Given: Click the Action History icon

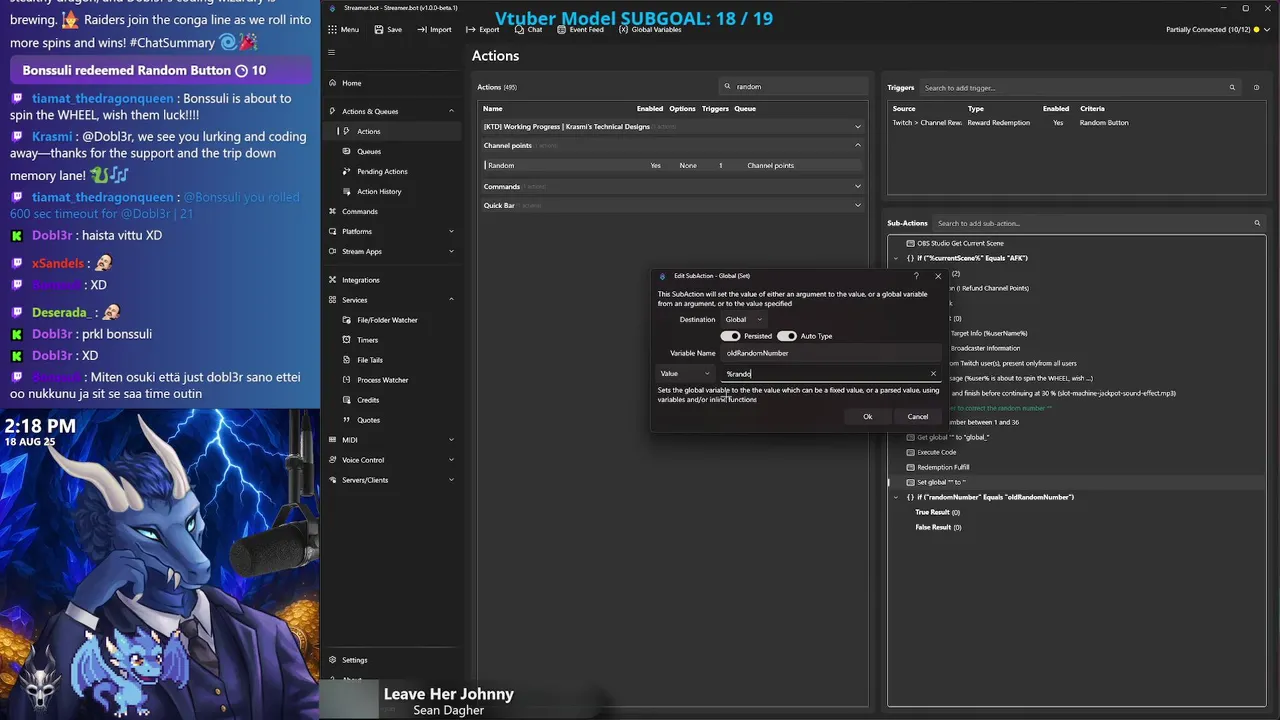Looking at the screenshot, I should click(x=347, y=191).
